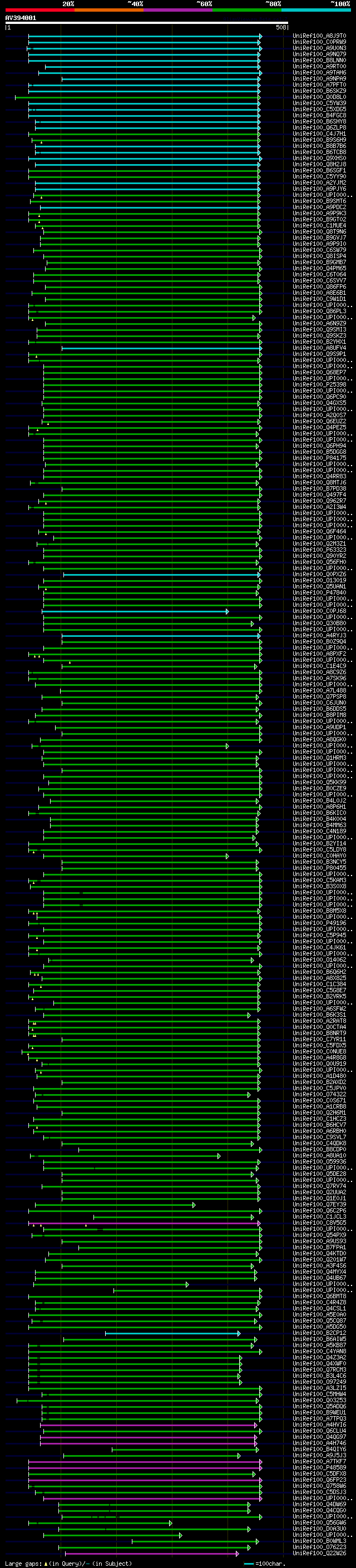
Task: Open hit UniRef100_Q0D8L0
Action: tap(319, 97)
